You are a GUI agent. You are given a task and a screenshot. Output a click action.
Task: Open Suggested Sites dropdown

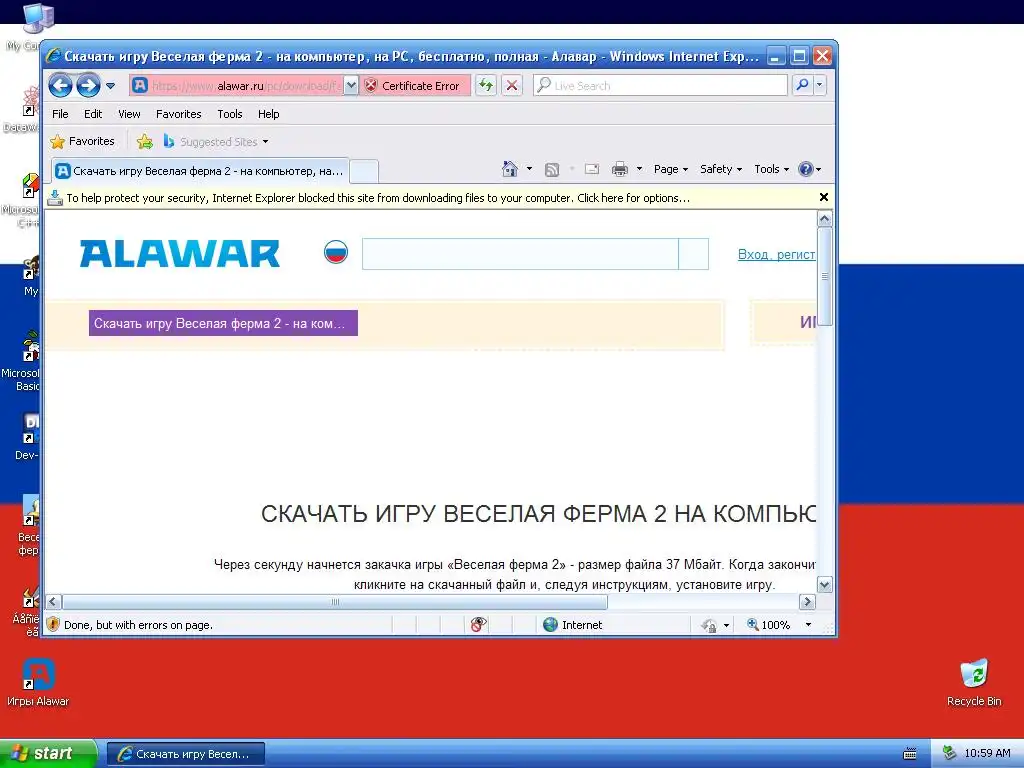tap(216, 141)
